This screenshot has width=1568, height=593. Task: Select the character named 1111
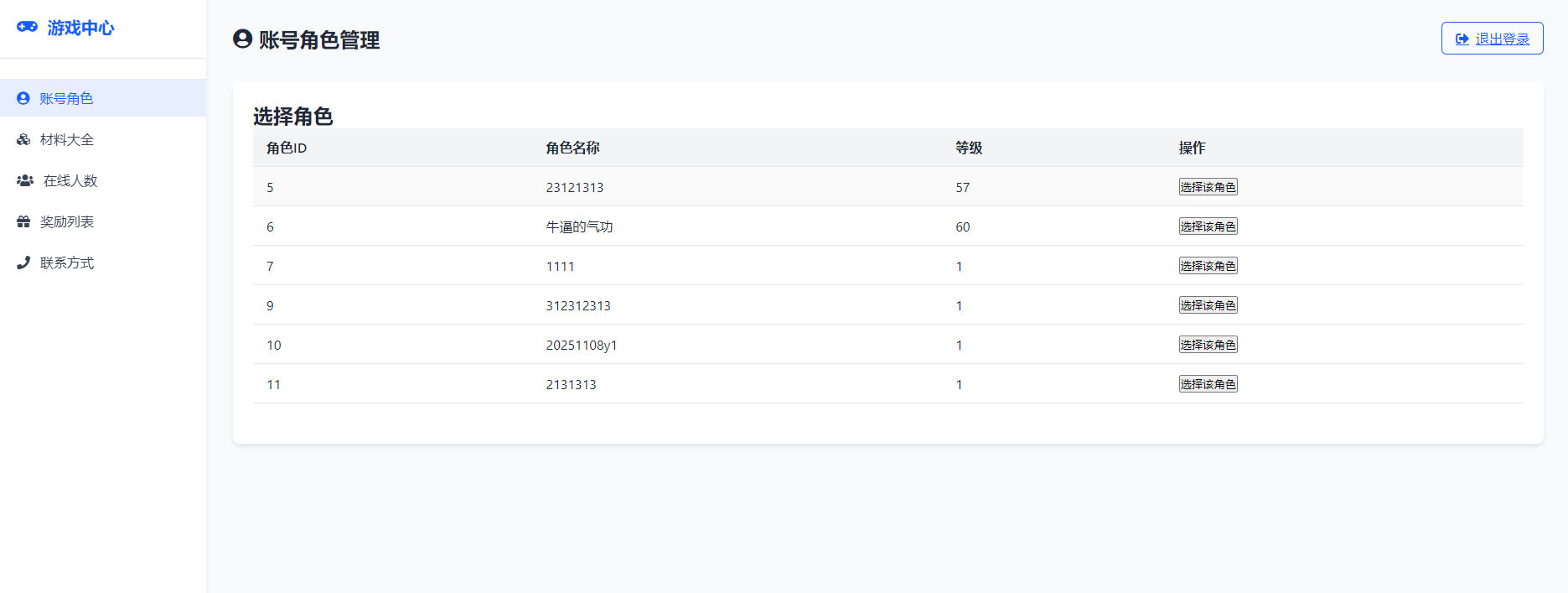1208,266
